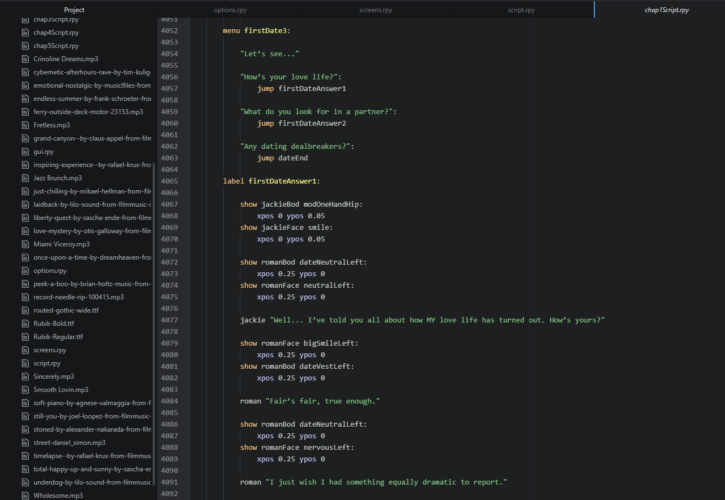Click line number 4065 in the gutter
This screenshot has width=725, height=500.
click(x=169, y=181)
